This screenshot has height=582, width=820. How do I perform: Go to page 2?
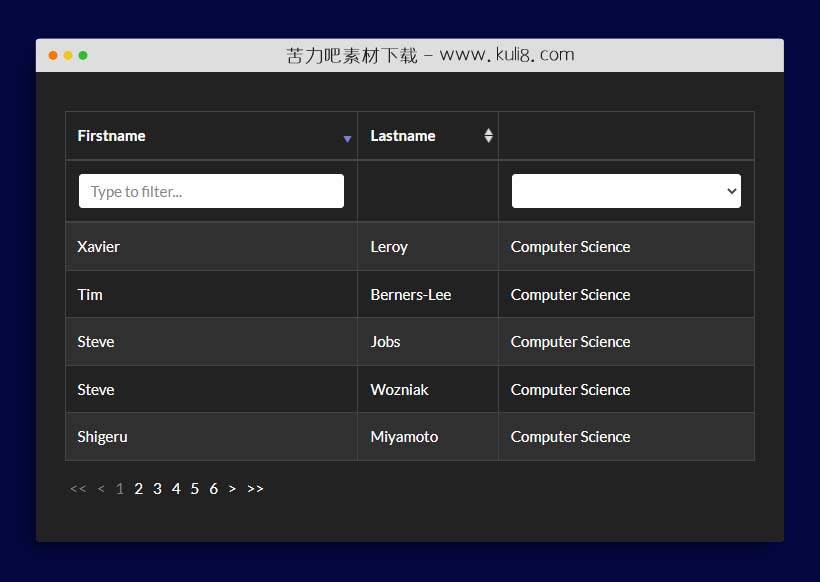pyautogui.click(x=139, y=489)
